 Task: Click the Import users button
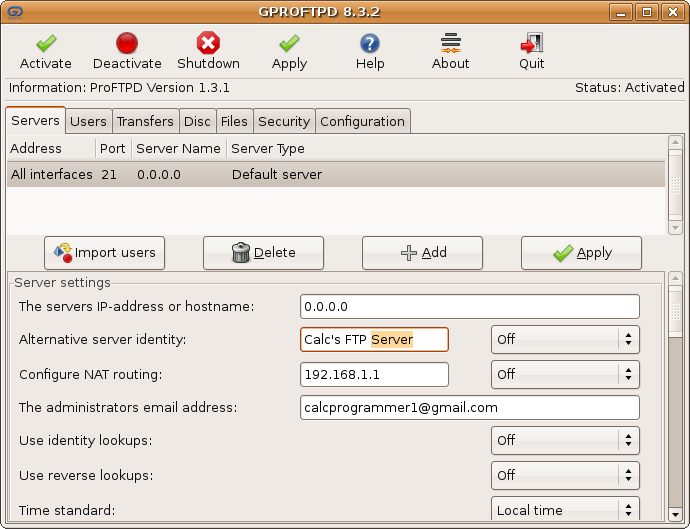pos(104,253)
